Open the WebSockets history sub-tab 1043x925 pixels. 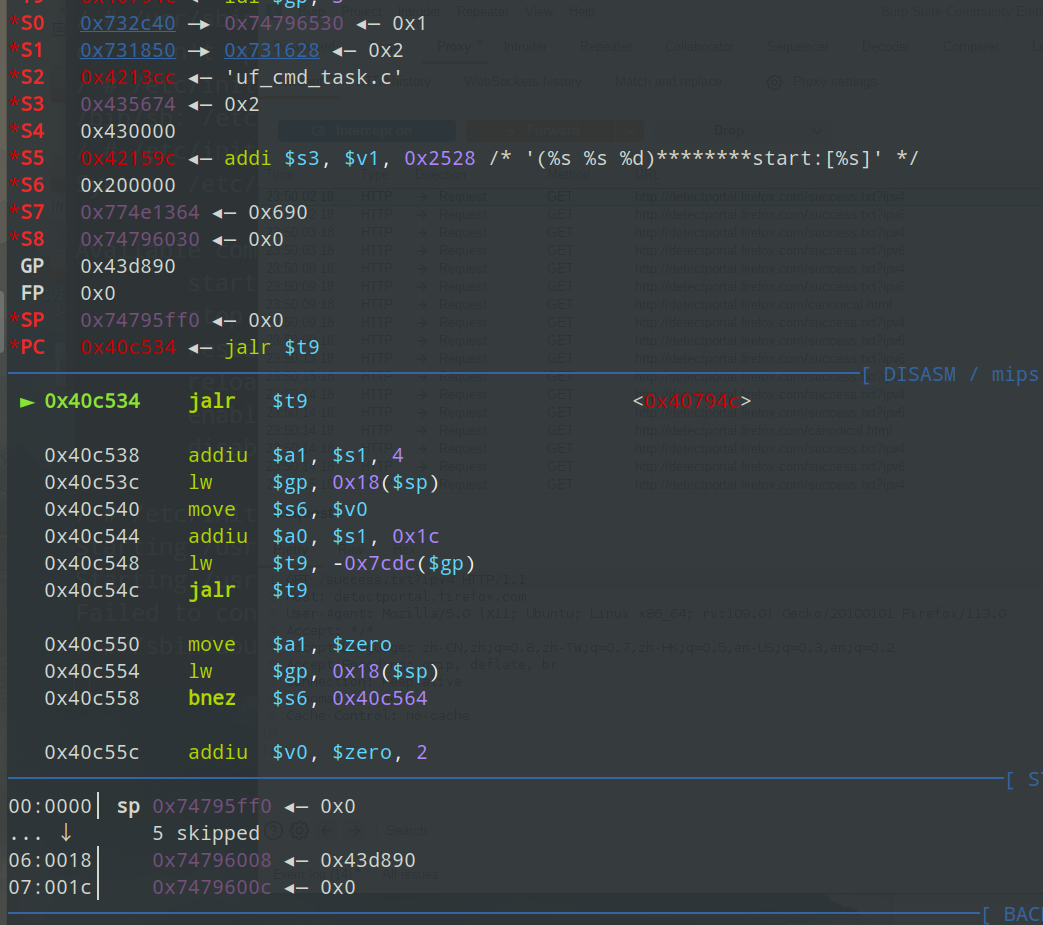[523, 82]
